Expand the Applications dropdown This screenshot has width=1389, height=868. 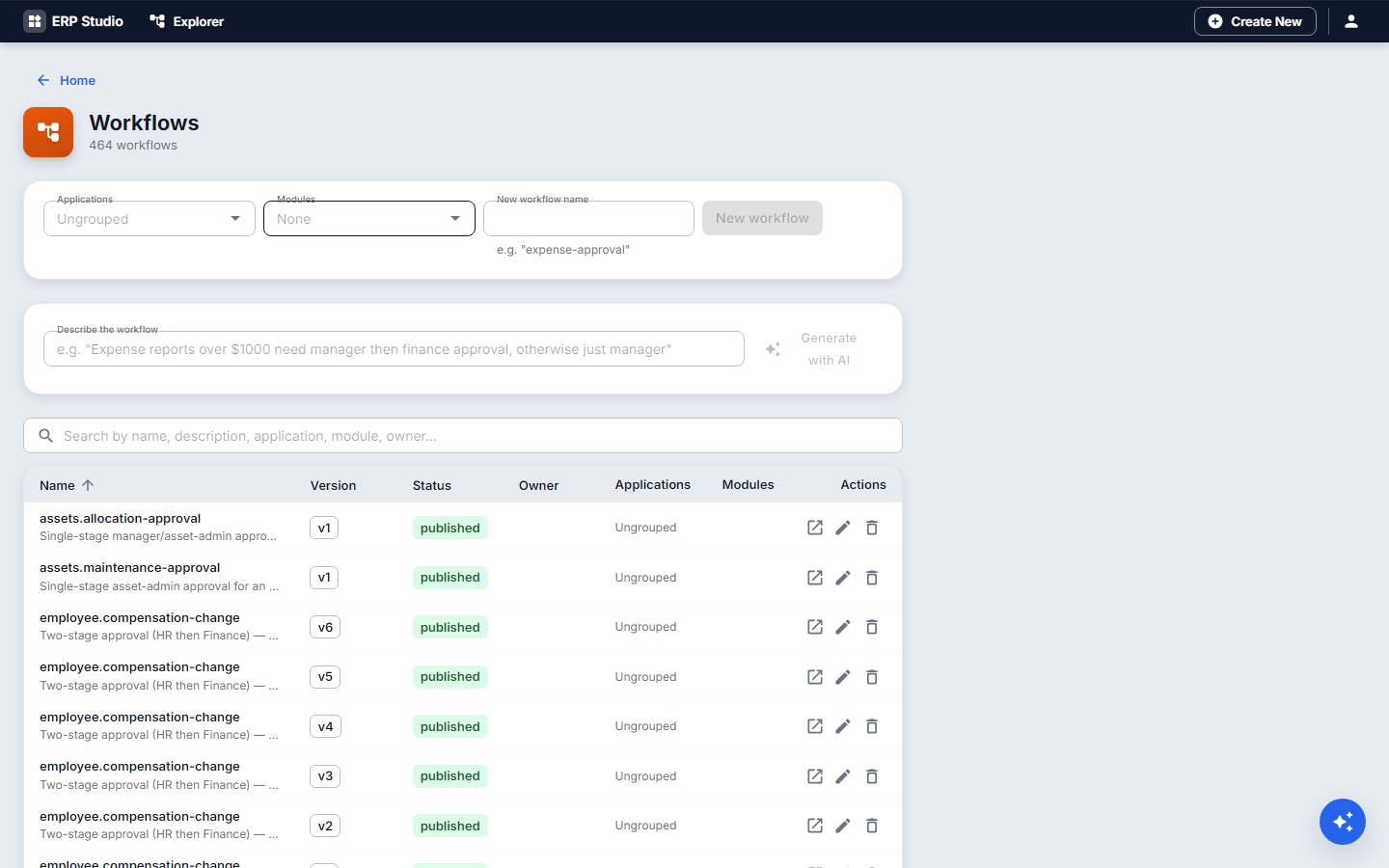tap(150, 219)
